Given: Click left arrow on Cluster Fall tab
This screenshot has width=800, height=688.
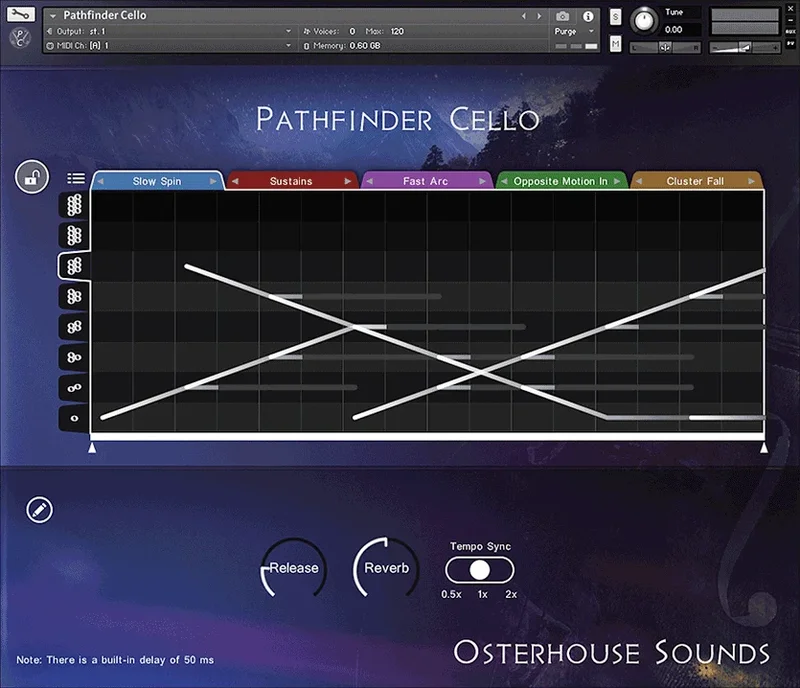Looking at the screenshot, I should pyautogui.click(x=639, y=181).
